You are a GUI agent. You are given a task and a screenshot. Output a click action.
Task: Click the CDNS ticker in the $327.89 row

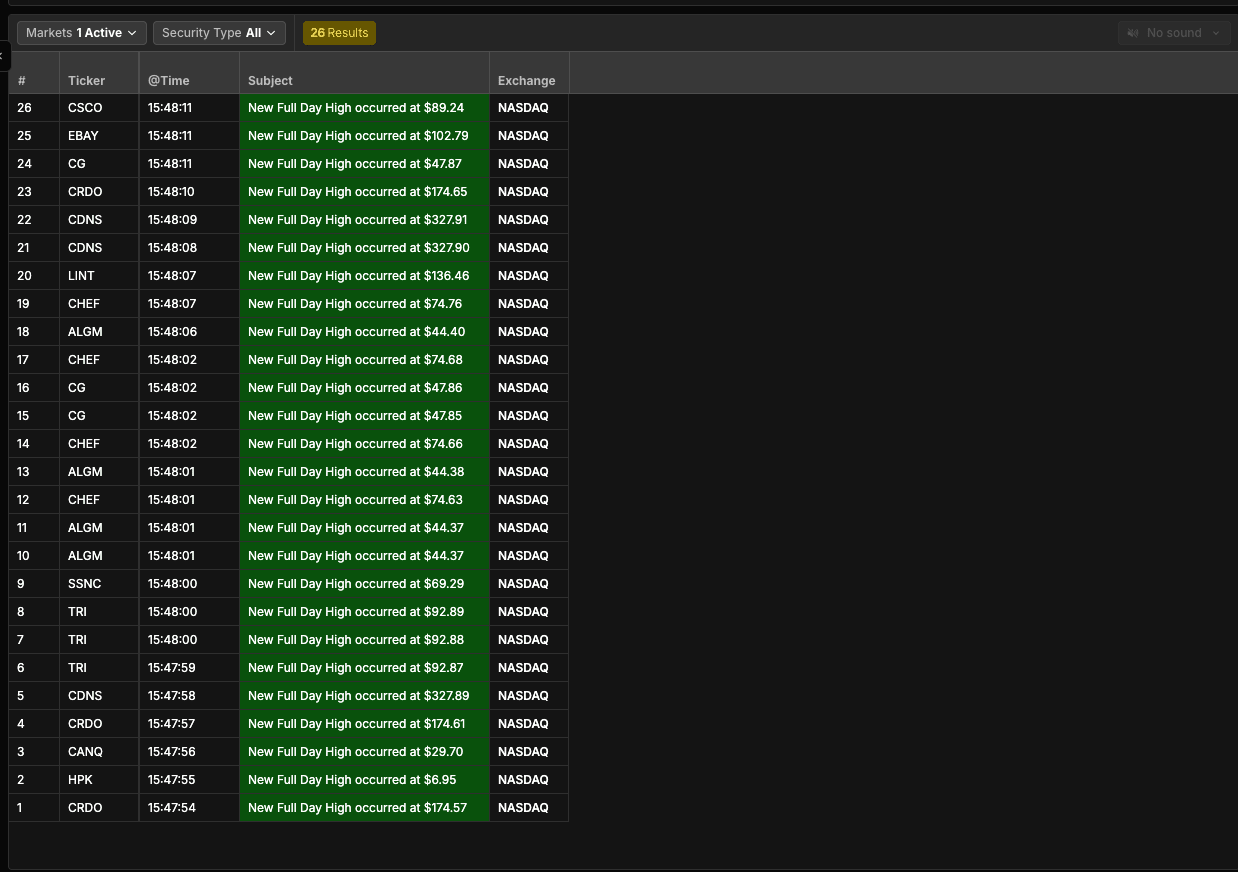[x=99, y=696]
